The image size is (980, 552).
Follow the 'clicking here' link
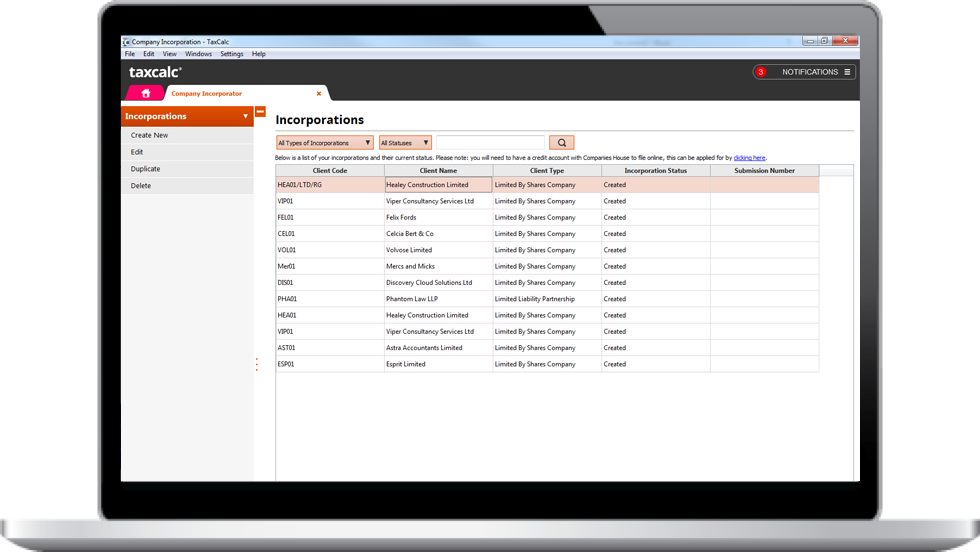click(x=749, y=158)
